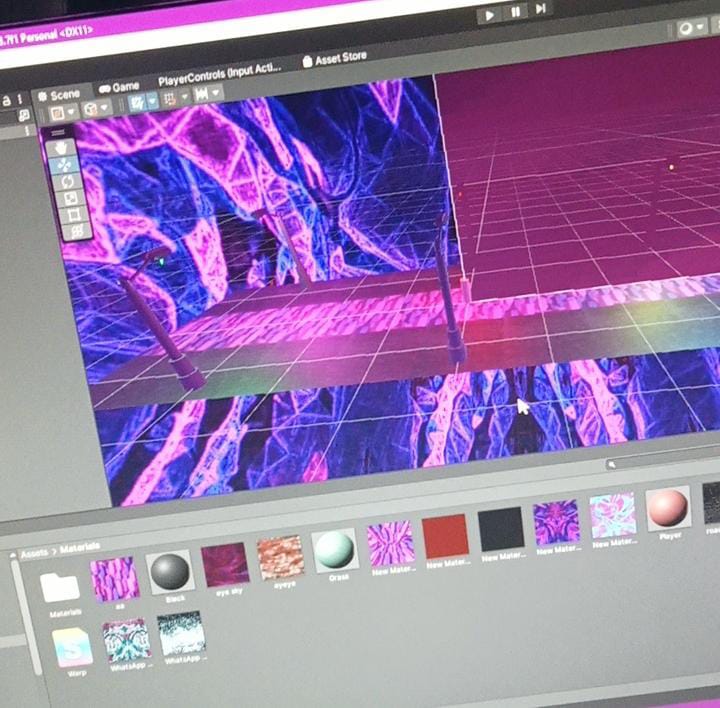Viewport: 720px width, 708px height.
Task: Open the snap increment settings dropdown
Action: pos(185,96)
